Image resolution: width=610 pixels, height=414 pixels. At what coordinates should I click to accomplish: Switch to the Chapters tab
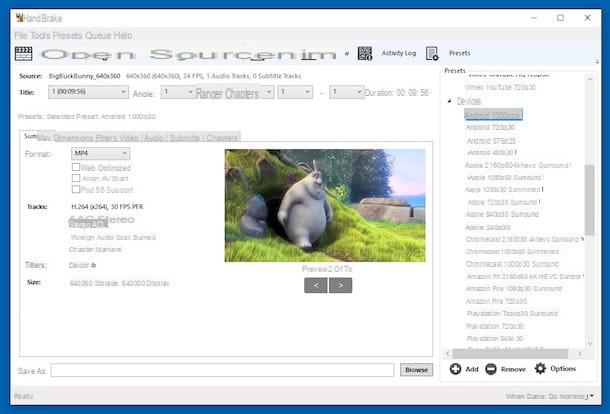point(222,138)
